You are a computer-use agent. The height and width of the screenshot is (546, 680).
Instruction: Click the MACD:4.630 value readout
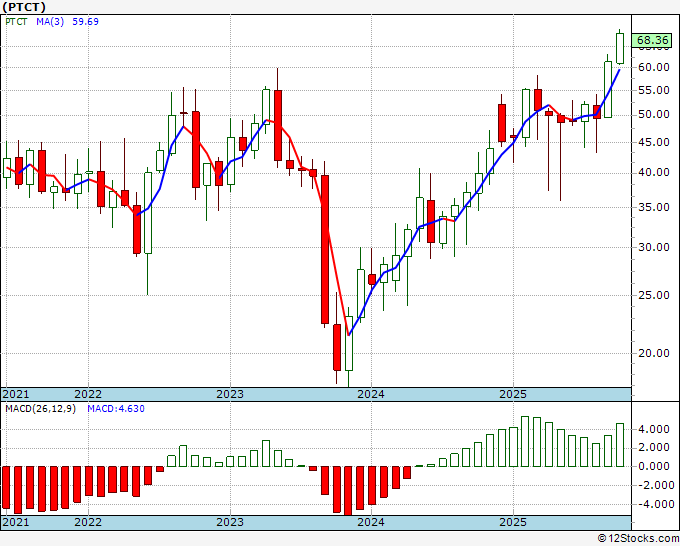[116, 409]
